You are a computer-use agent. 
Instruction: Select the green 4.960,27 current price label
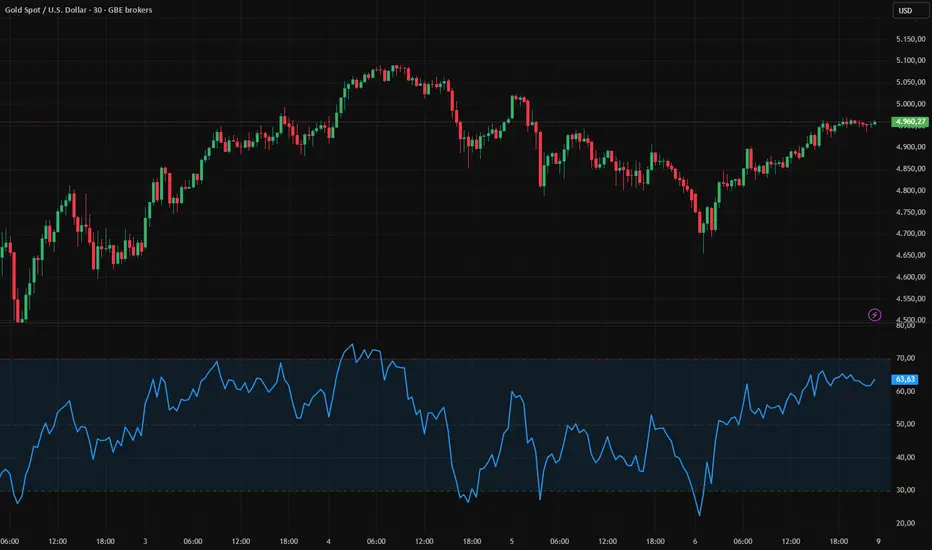click(911, 121)
